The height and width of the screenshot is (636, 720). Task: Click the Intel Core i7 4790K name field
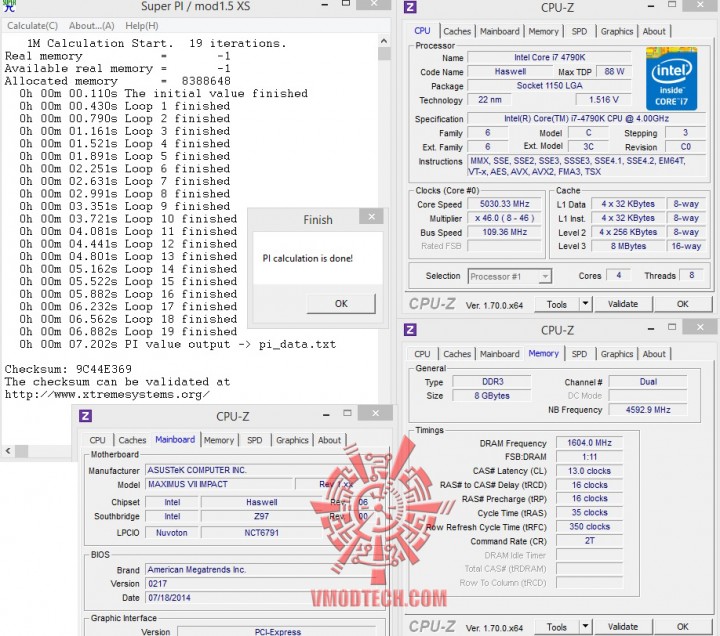point(549,57)
